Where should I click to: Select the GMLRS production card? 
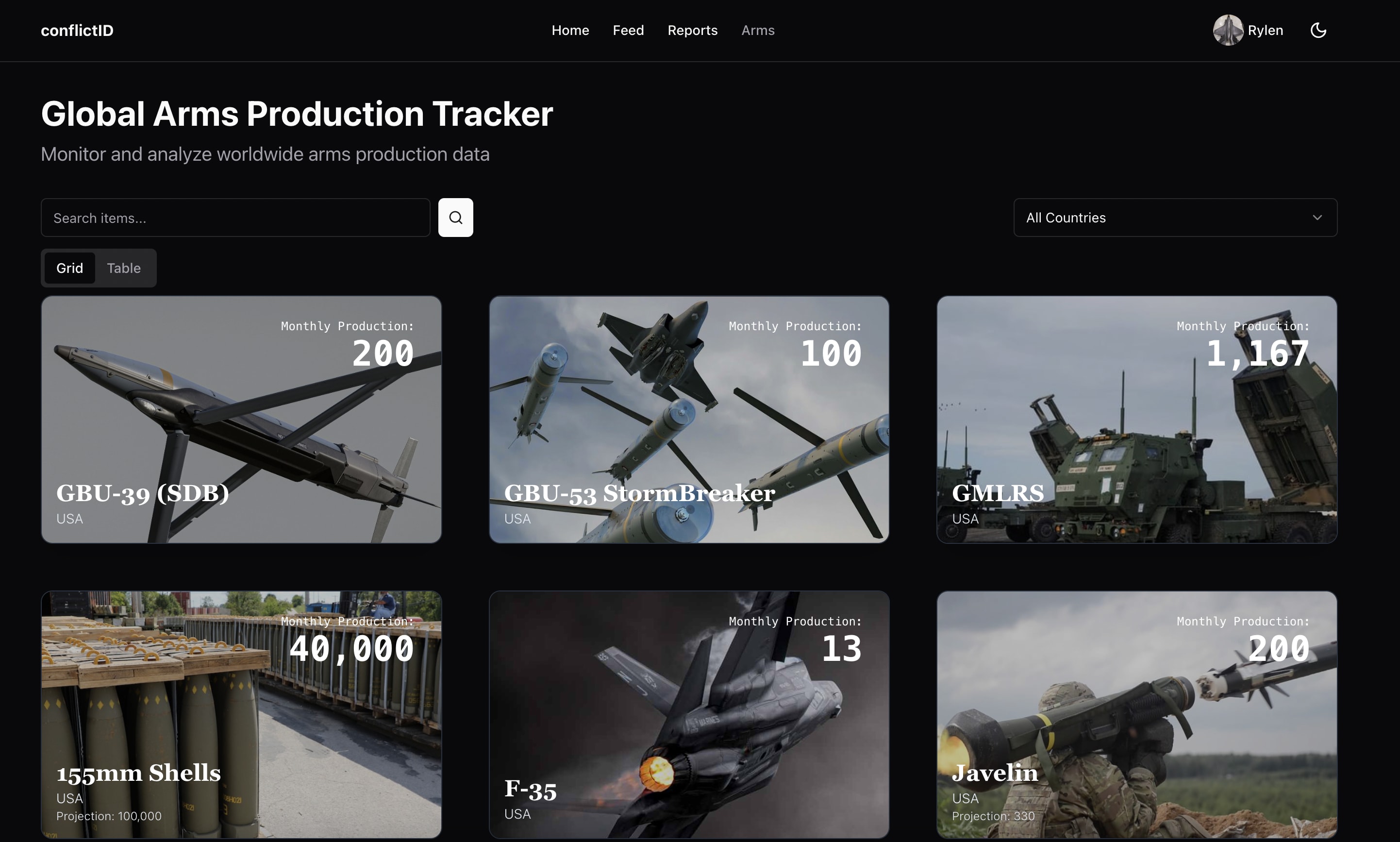tap(1136, 419)
